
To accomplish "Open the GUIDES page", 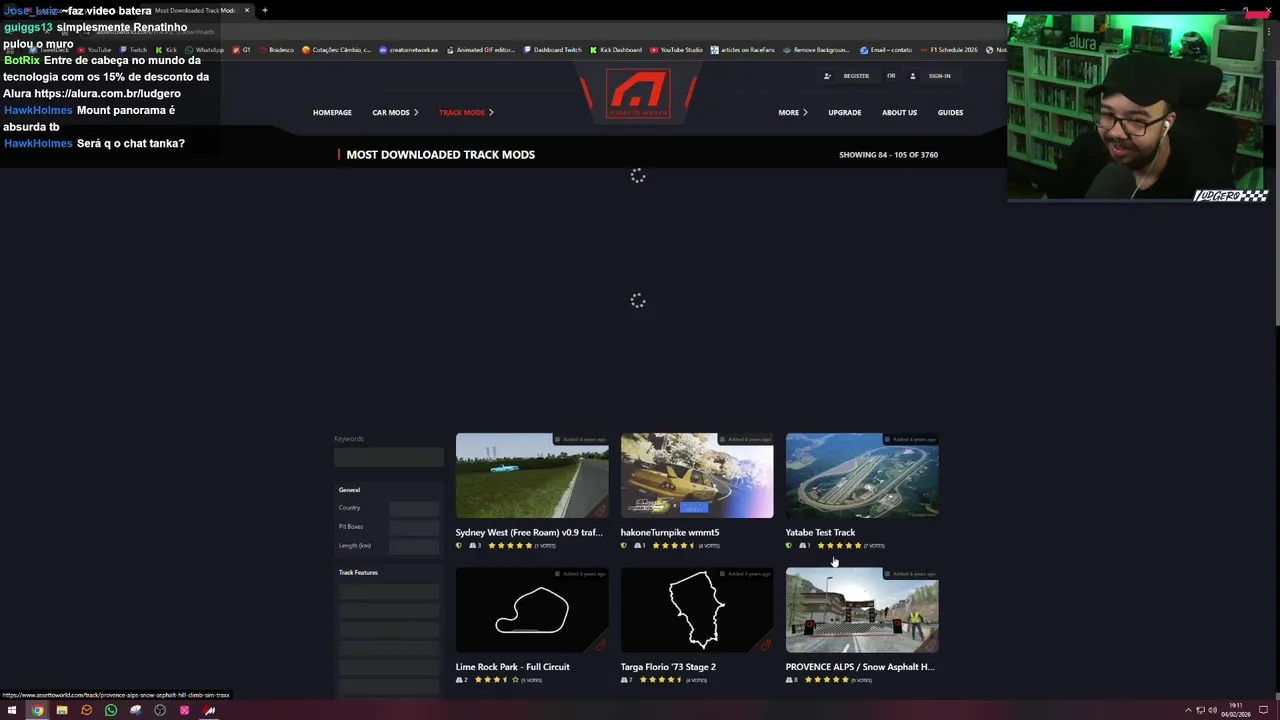I will [x=950, y=113].
